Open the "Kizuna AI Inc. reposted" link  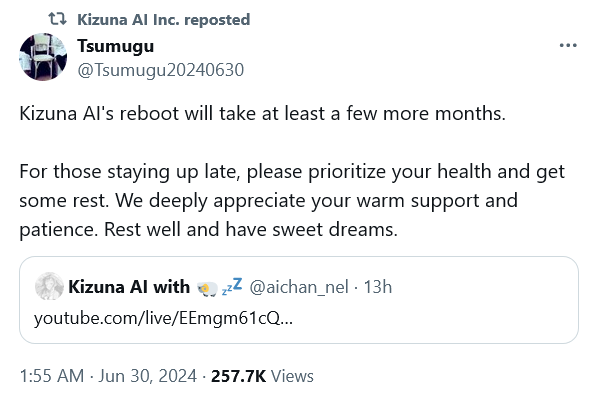click(x=164, y=19)
